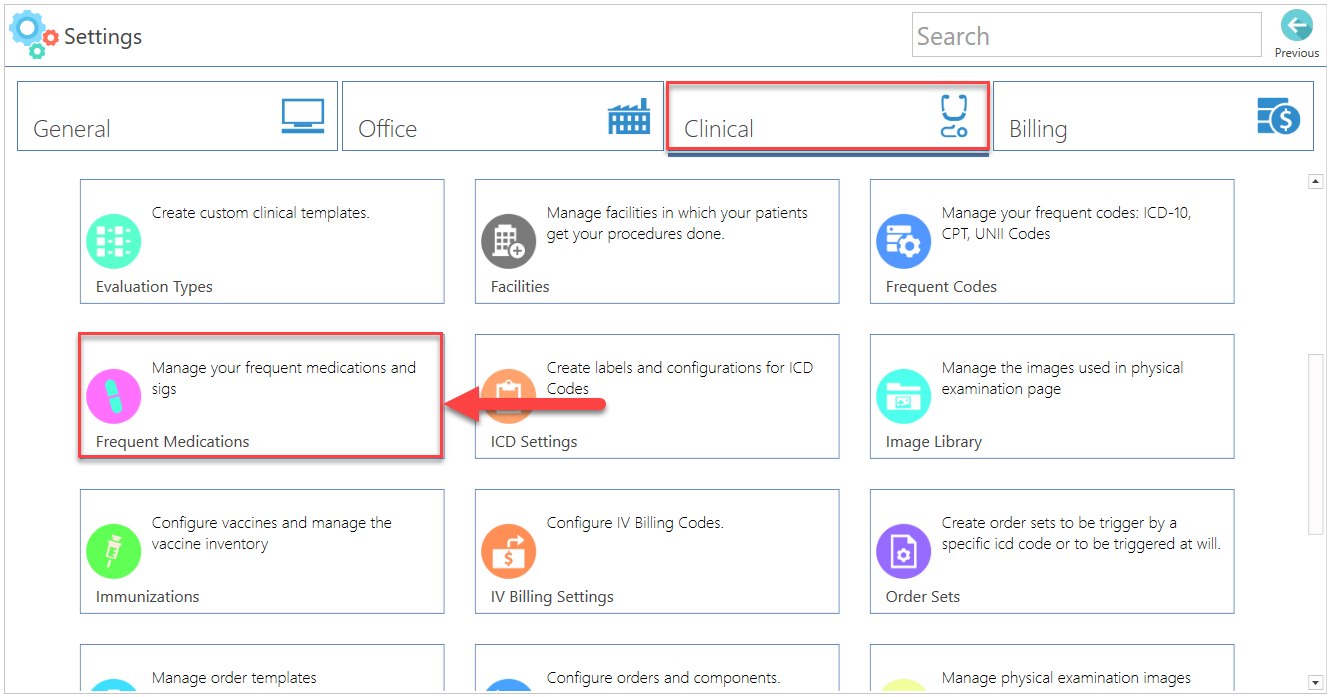Screen dimensions: 1331x697
Task: Open the Image Library label
Action: [934, 442]
